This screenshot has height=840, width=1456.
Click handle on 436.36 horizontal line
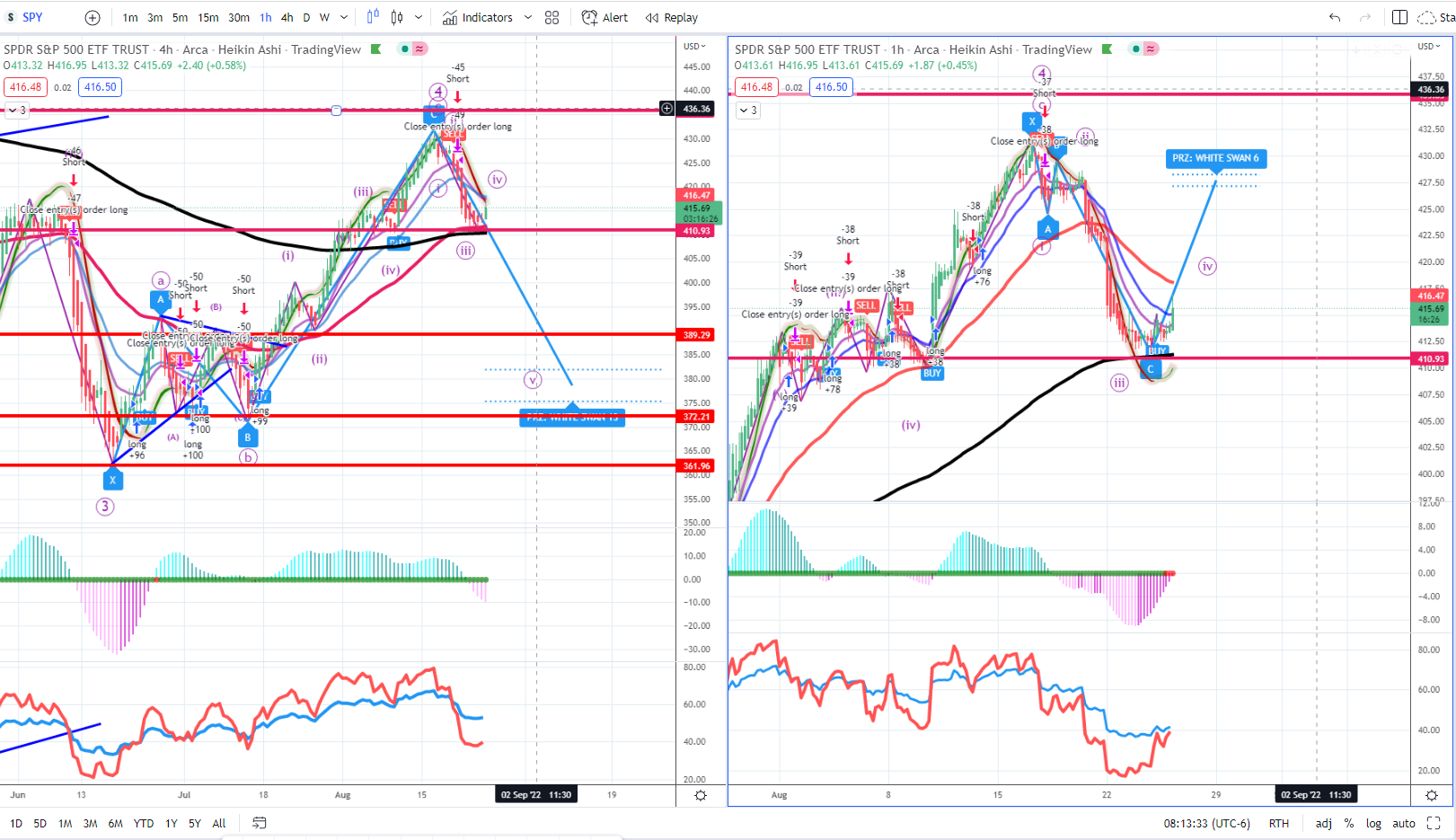point(336,111)
